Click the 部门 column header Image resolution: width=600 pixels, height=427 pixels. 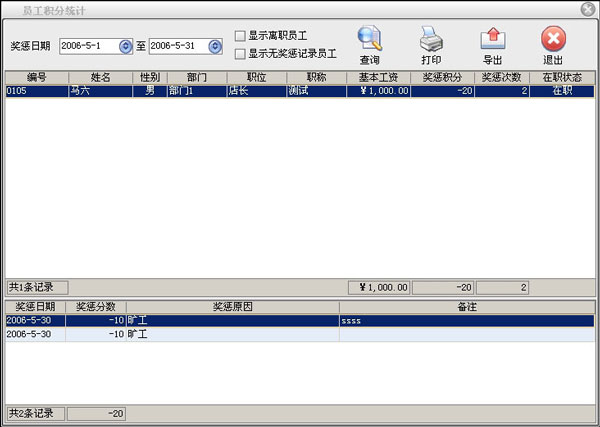(x=196, y=77)
